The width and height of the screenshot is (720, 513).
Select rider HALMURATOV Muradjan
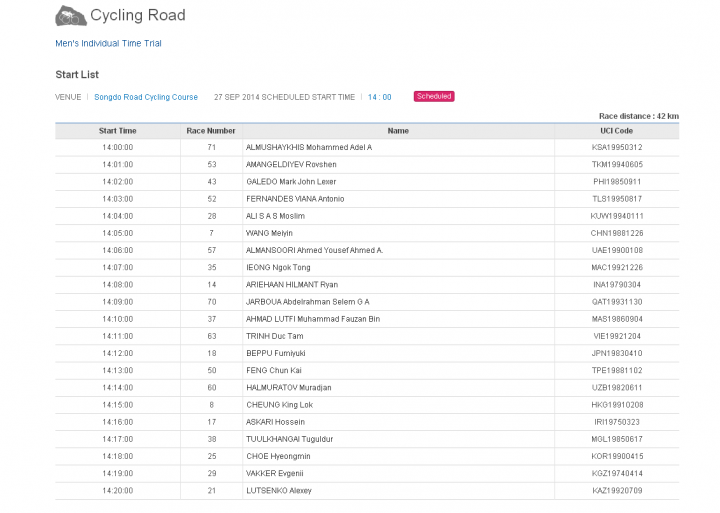coord(289,388)
